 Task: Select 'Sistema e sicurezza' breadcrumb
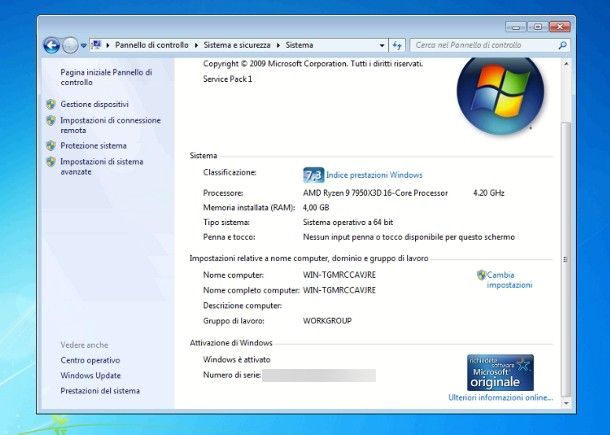237,45
